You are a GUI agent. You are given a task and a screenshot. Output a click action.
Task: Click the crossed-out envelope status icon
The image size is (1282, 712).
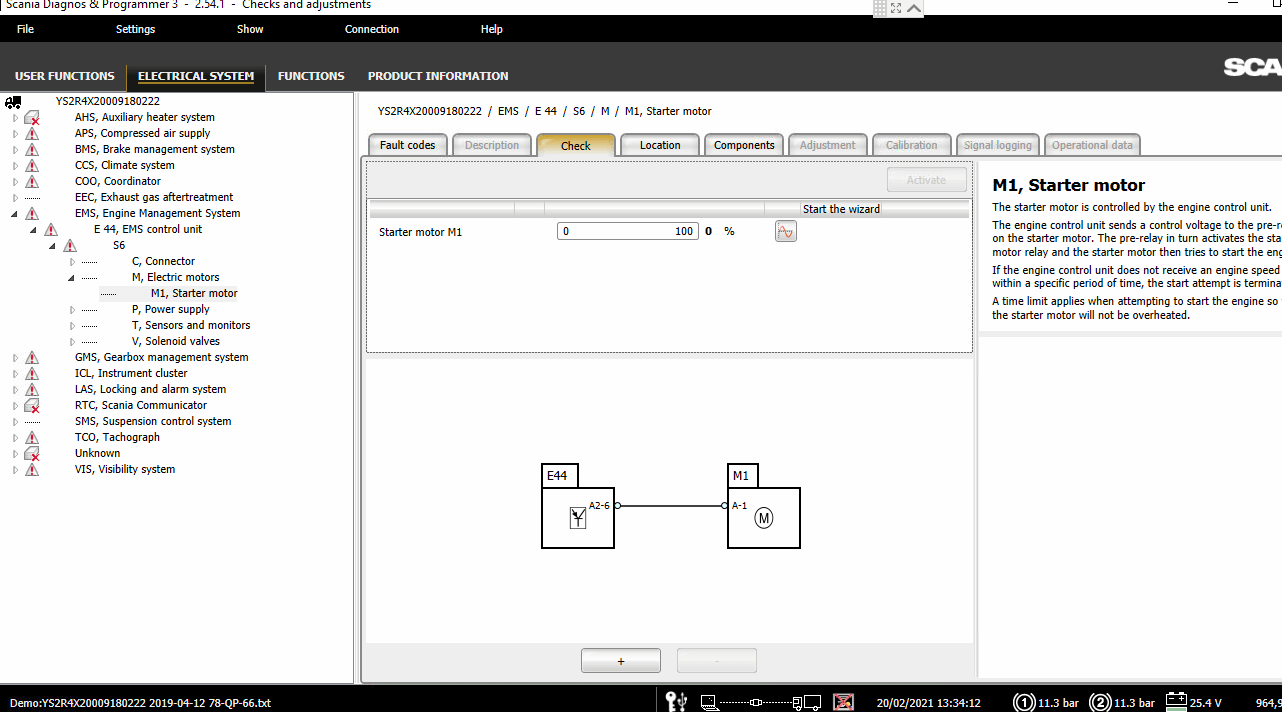point(844,702)
